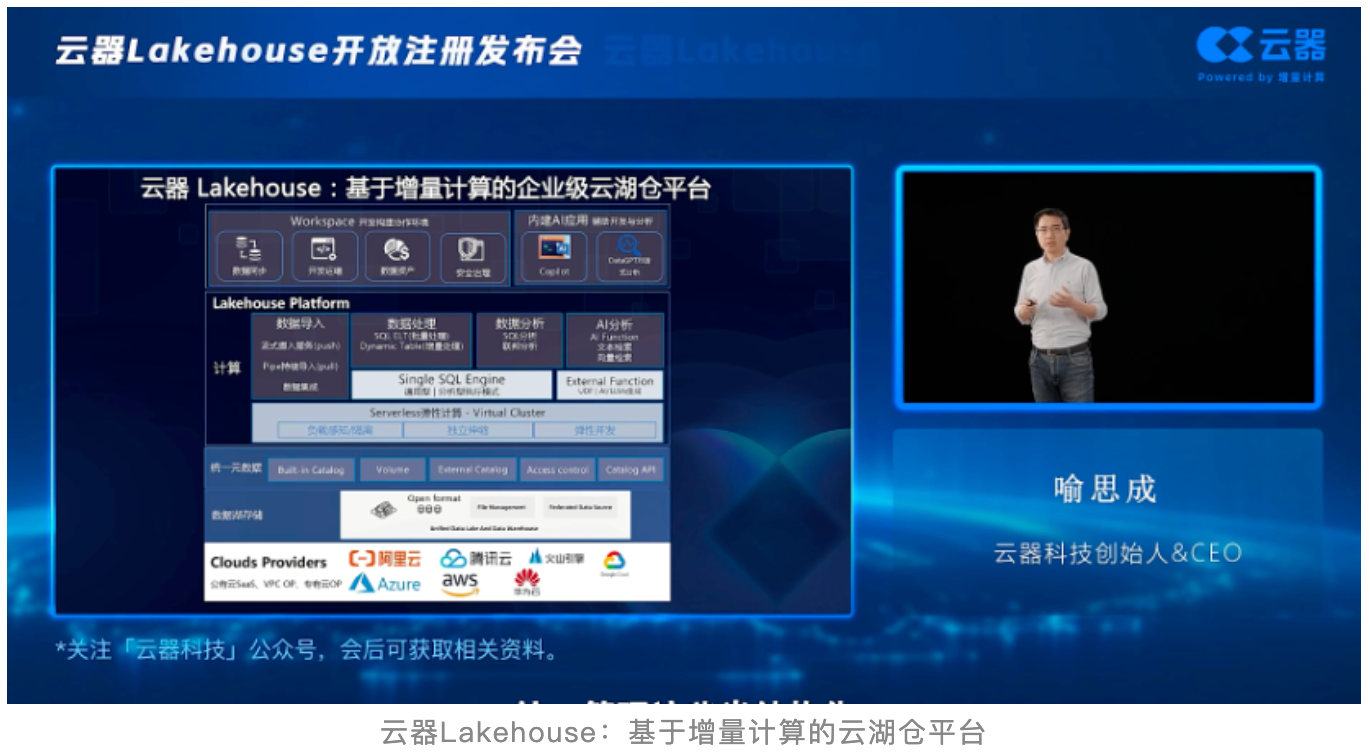Click the Google Cloud logo
Viewport: 1370px width, 756px height.
click(x=614, y=562)
